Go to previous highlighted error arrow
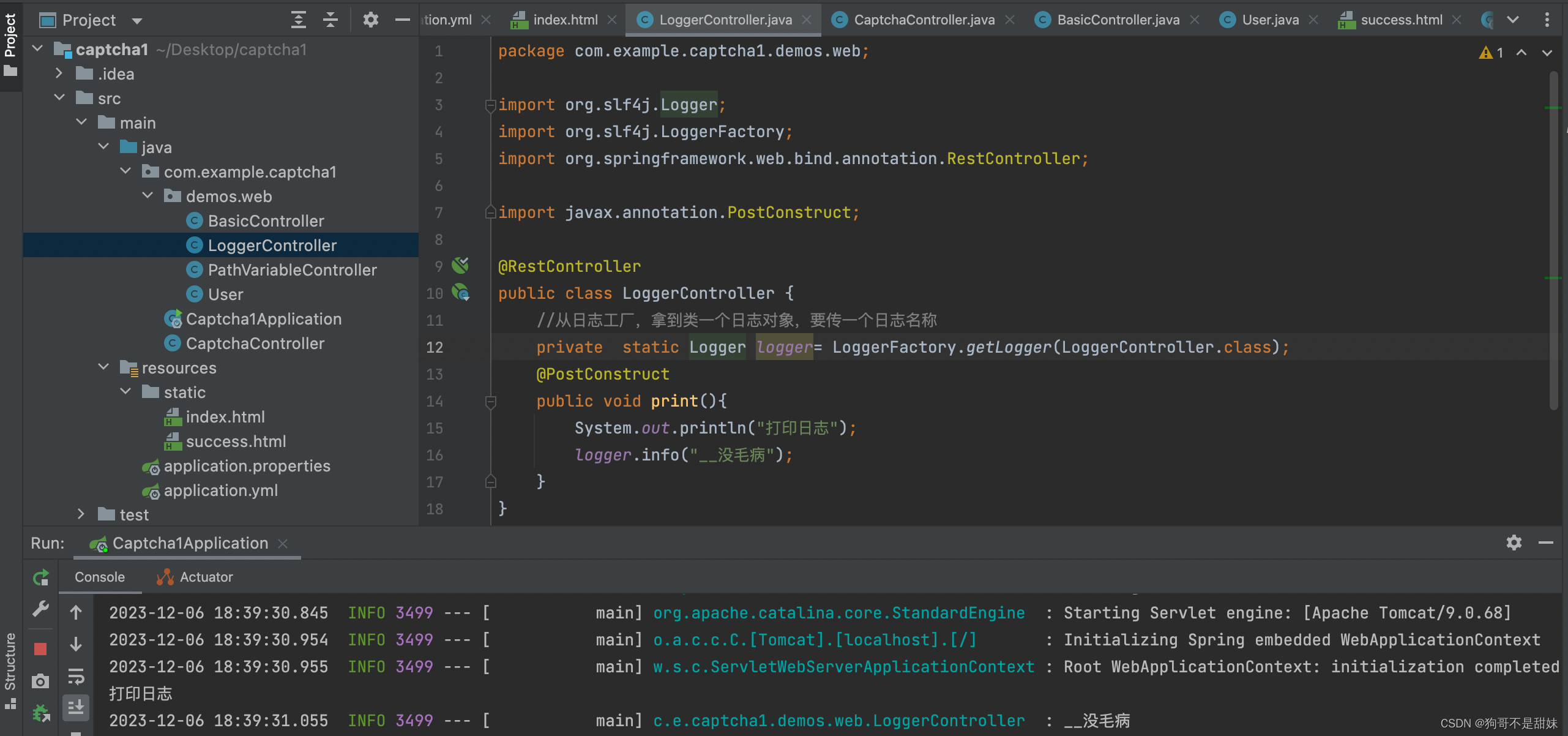The width and height of the screenshot is (1568, 736). pyautogui.click(x=1521, y=53)
